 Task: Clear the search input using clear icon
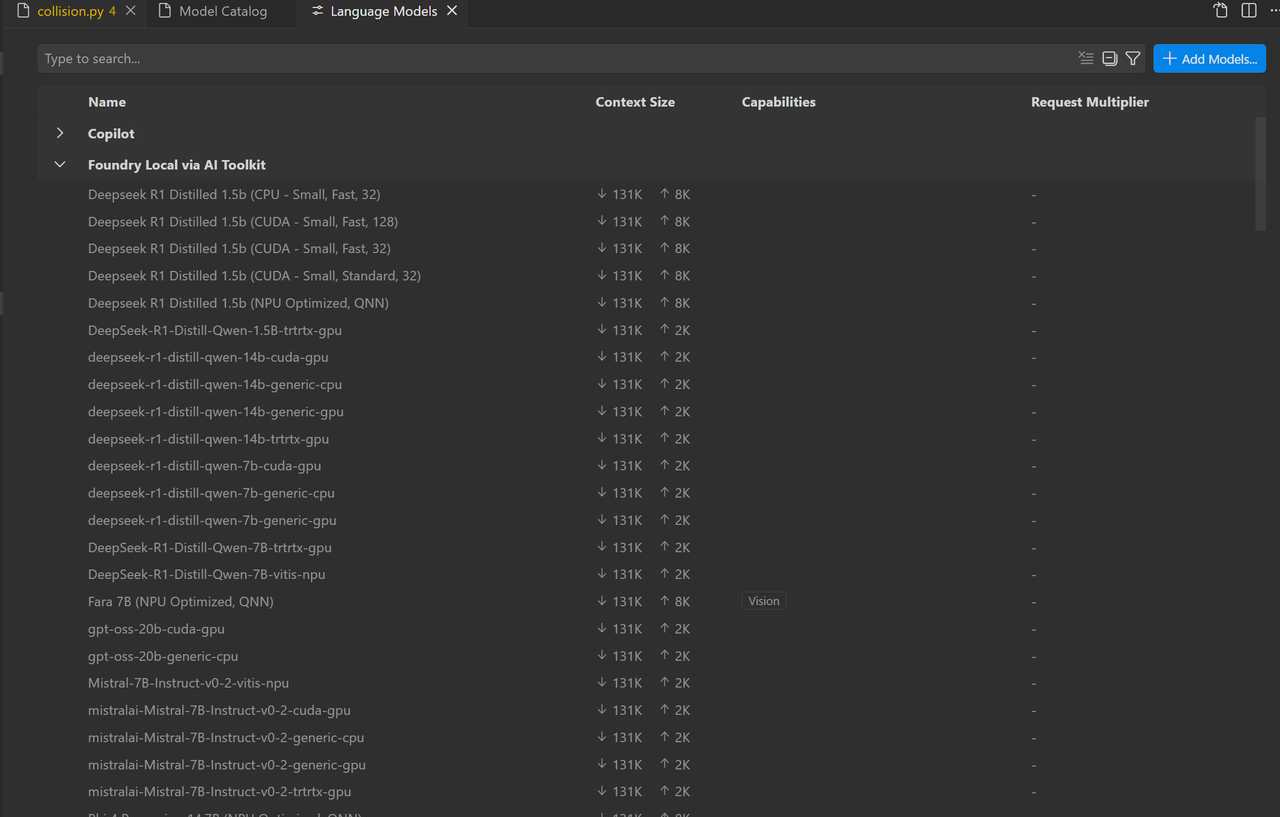point(1086,59)
